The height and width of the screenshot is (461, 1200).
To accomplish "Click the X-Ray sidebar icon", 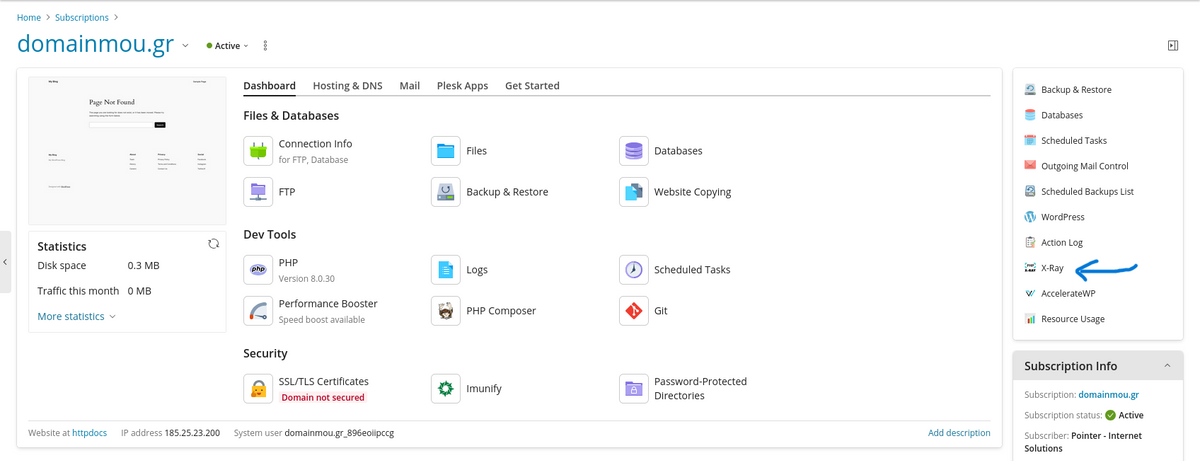I will 1030,268.
